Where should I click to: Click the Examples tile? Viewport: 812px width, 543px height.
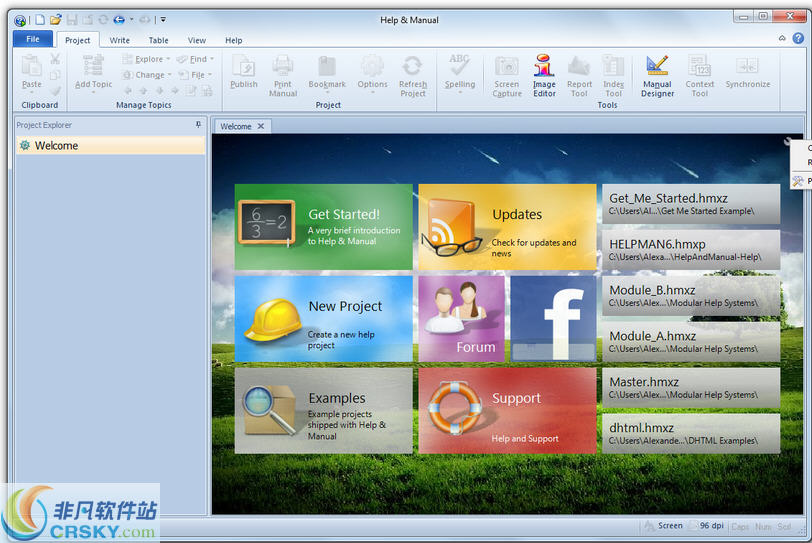point(324,410)
